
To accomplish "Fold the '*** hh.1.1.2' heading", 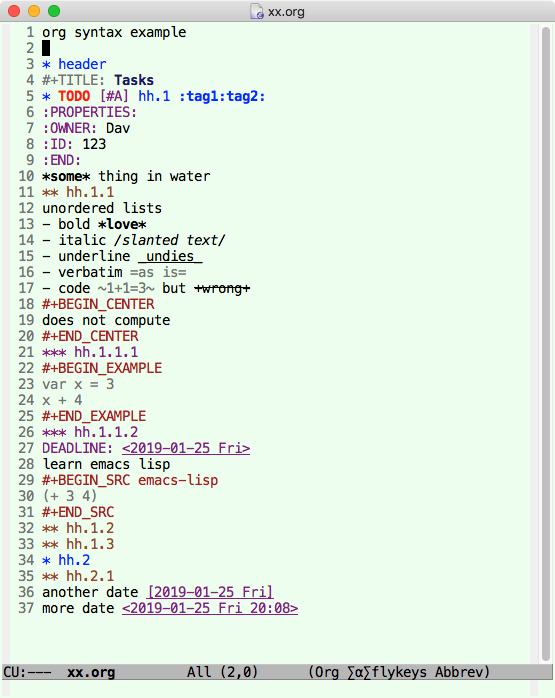I will coord(90,433).
